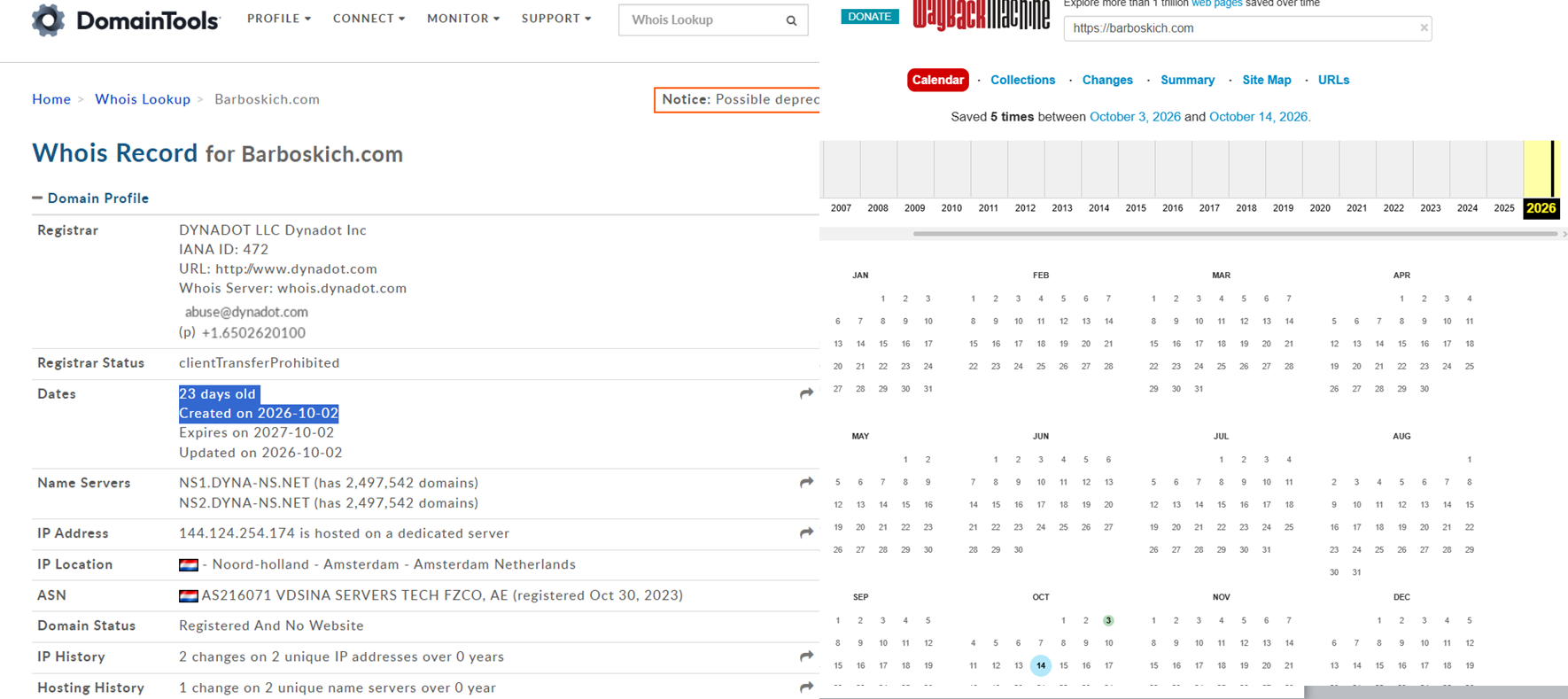This screenshot has width=1568, height=699.
Task: Open the October 3 snapshot on the calendar
Action: (x=1108, y=620)
